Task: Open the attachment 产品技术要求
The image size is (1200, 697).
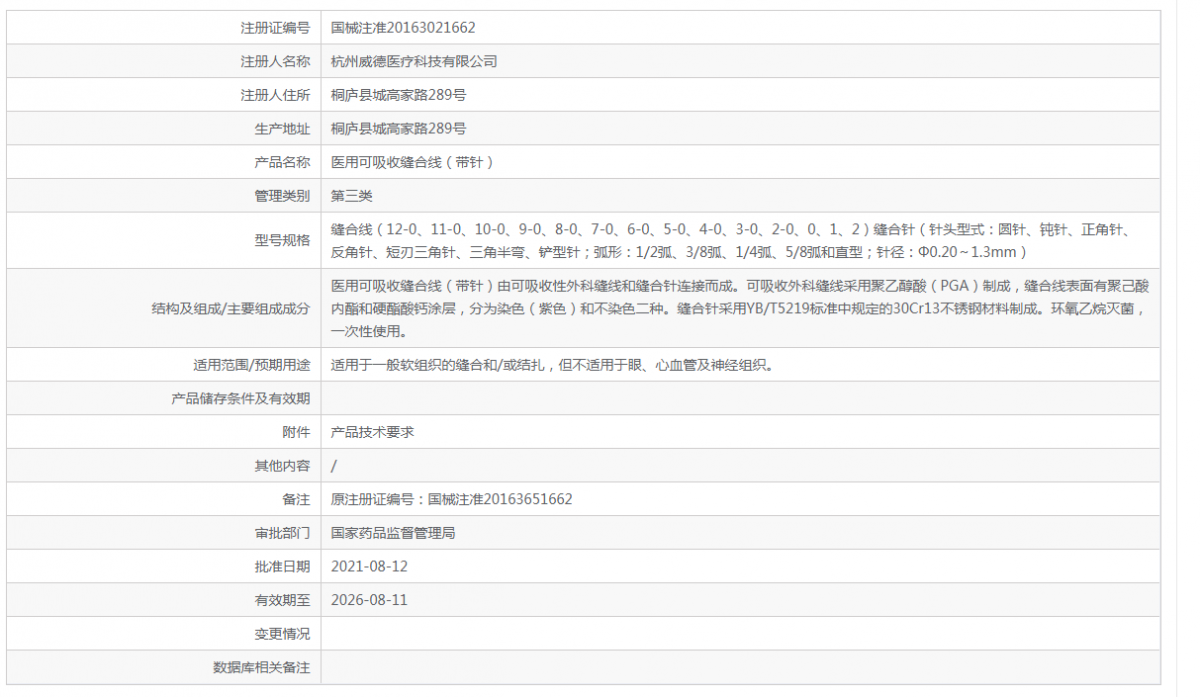Action: [373, 432]
